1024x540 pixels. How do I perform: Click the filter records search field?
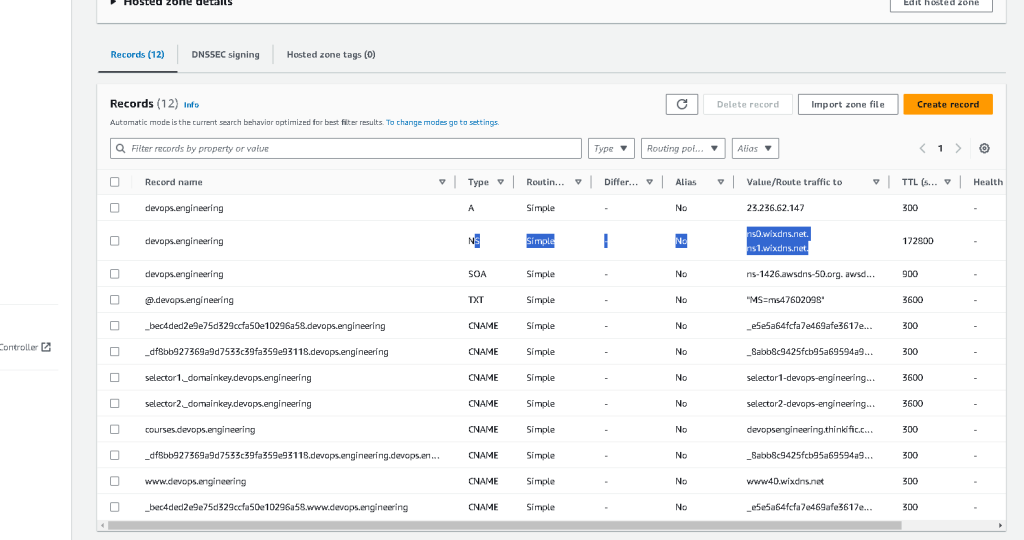pos(345,148)
